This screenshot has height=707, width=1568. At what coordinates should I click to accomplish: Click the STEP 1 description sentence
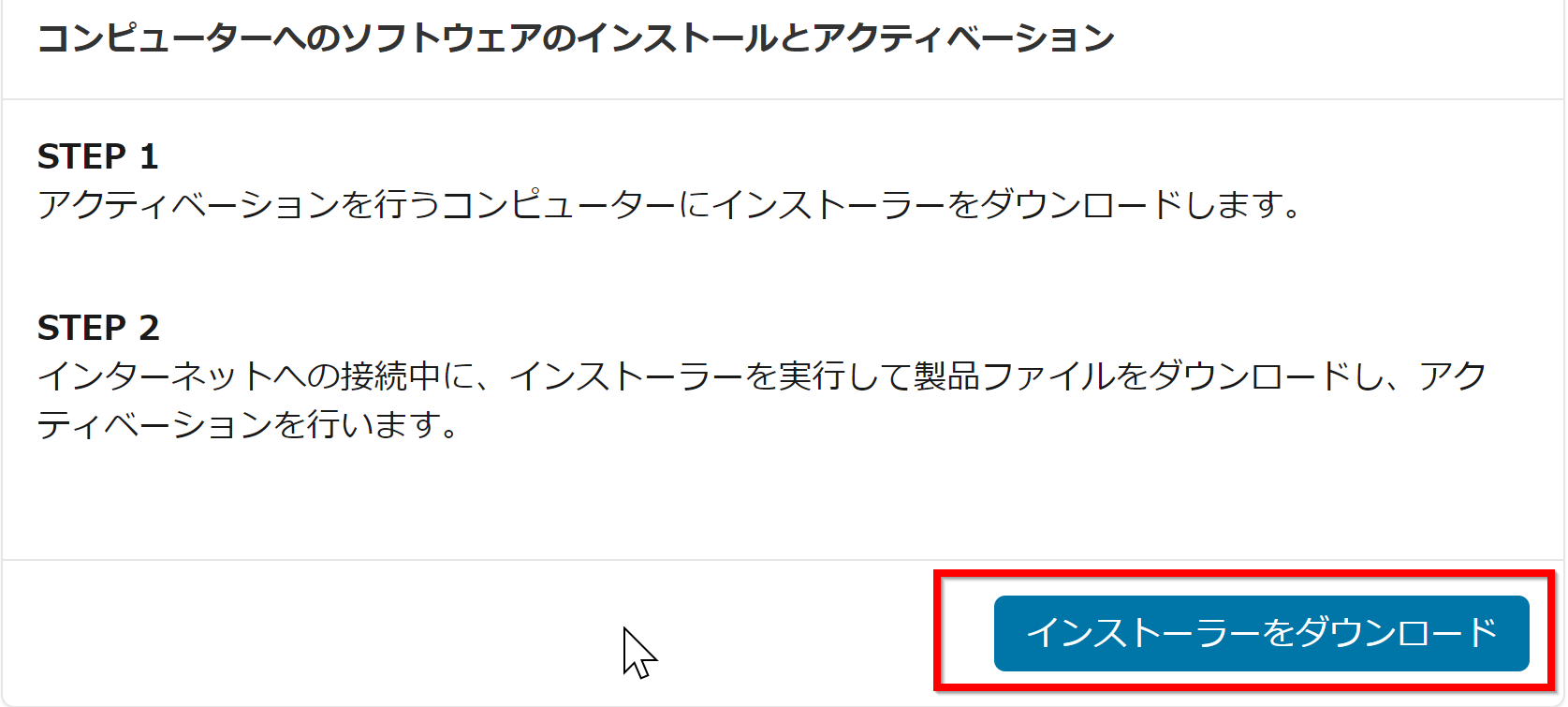668,204
